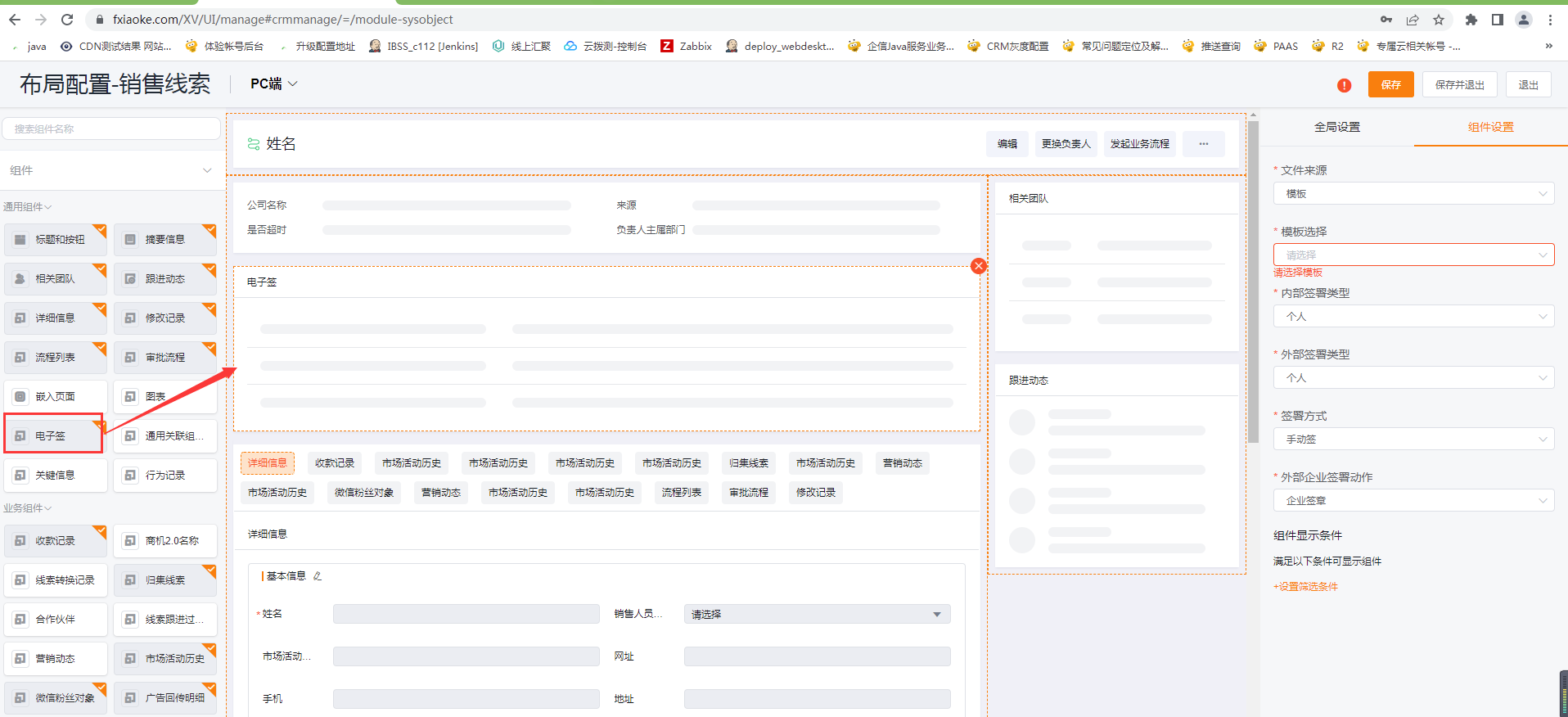1568x717 pixels.
Task: Click the 发起业务流程 button
Action: point(1139,144)
